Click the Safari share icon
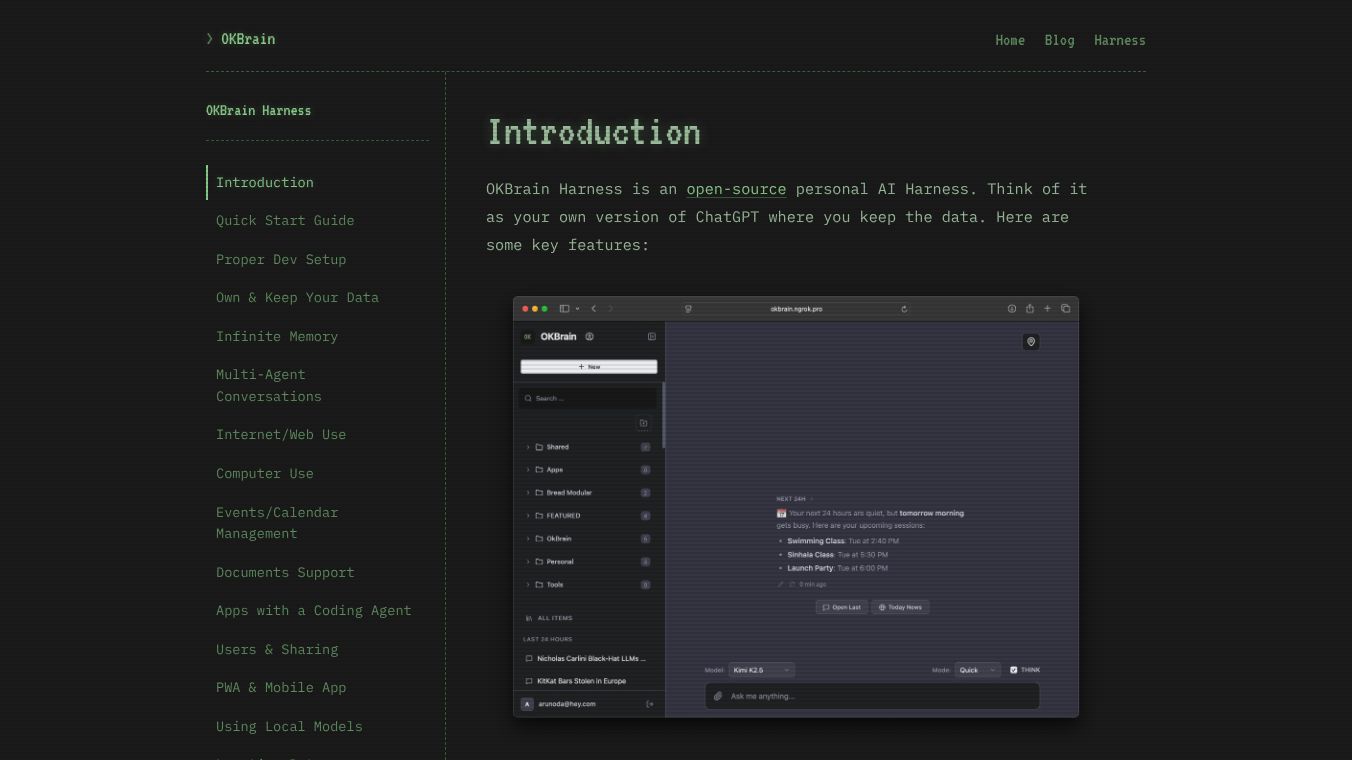1352x760 pixels. click(x=1029, y=309)
